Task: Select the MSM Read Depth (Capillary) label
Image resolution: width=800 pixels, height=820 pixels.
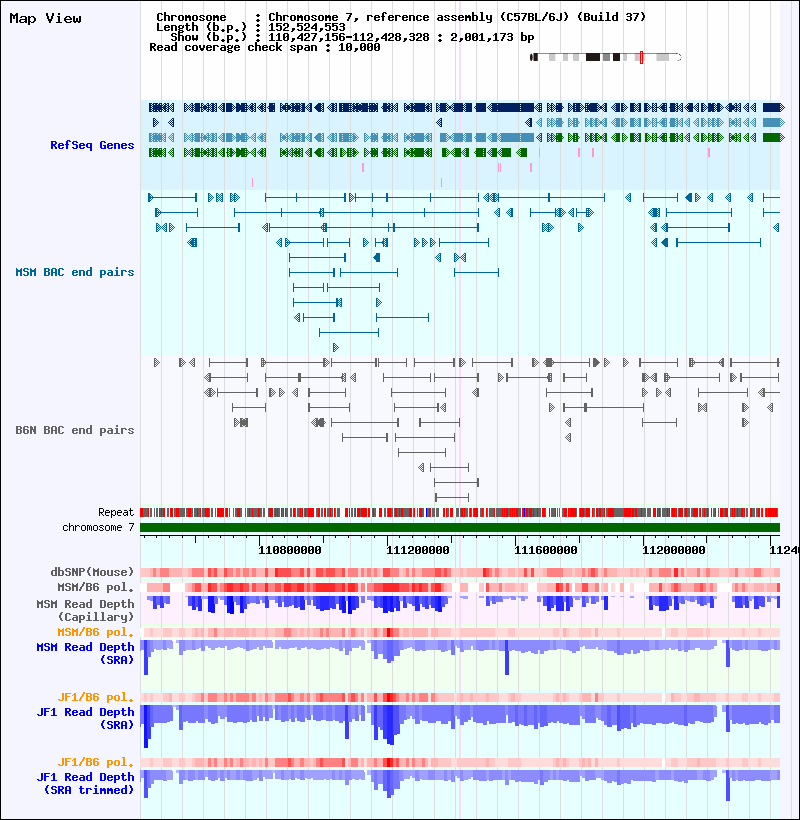Action: (x=85, y=610)
